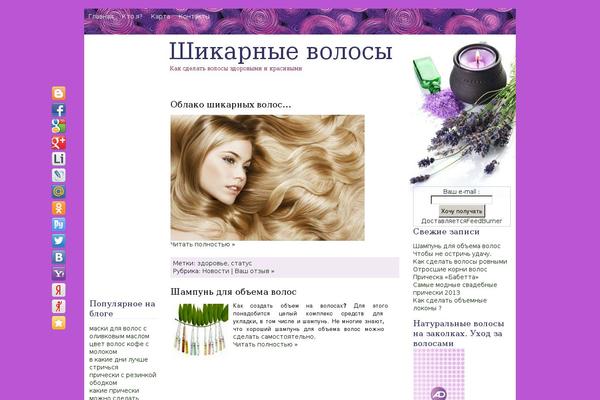The height and width of the screenshot is (400, 600).
Task: Open post title "Шампунь для объема волос"
Action: [233, 292]
